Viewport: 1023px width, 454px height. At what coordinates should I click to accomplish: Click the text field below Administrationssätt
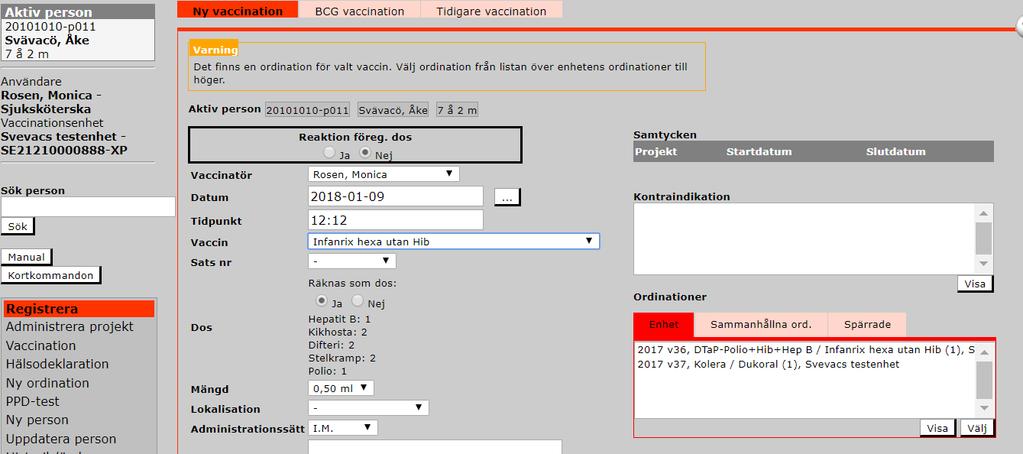pos(435,446)
